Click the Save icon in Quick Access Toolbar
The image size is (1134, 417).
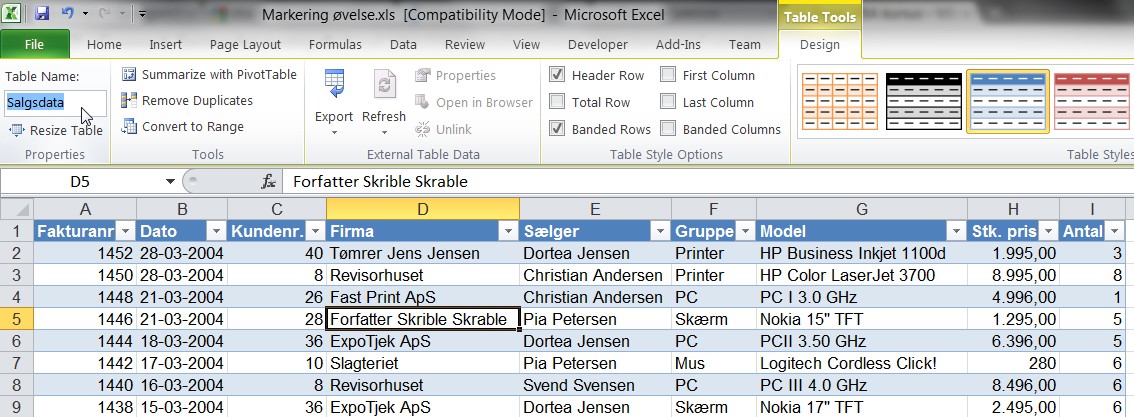tap(42, 15)
